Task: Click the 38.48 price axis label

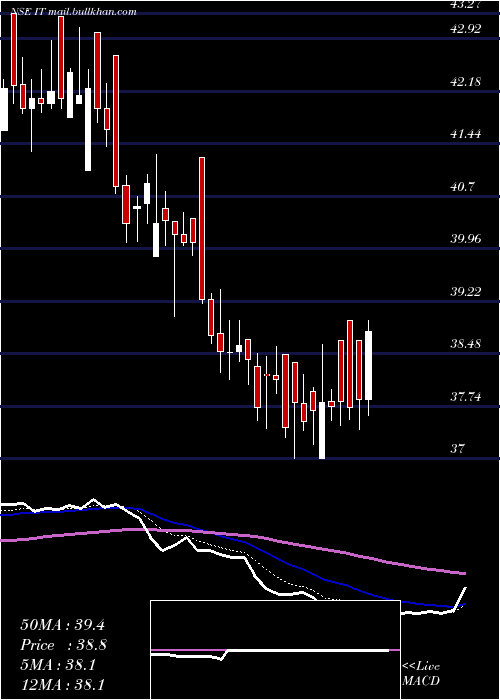Action: [x=466, y=344]
